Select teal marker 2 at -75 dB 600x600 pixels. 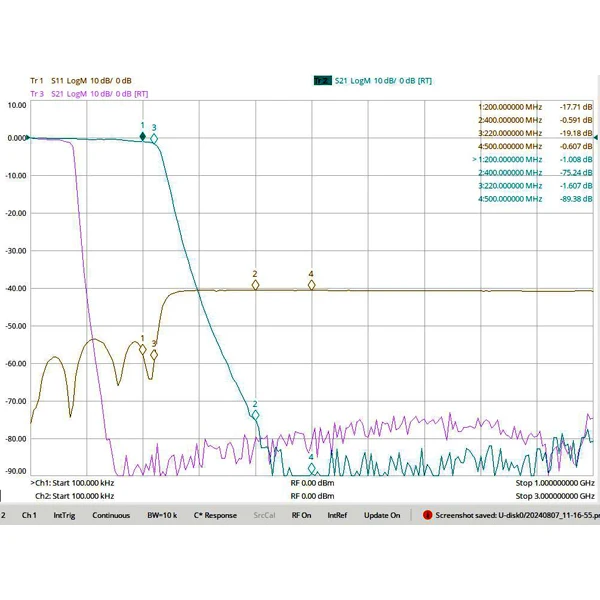[255, 415]
